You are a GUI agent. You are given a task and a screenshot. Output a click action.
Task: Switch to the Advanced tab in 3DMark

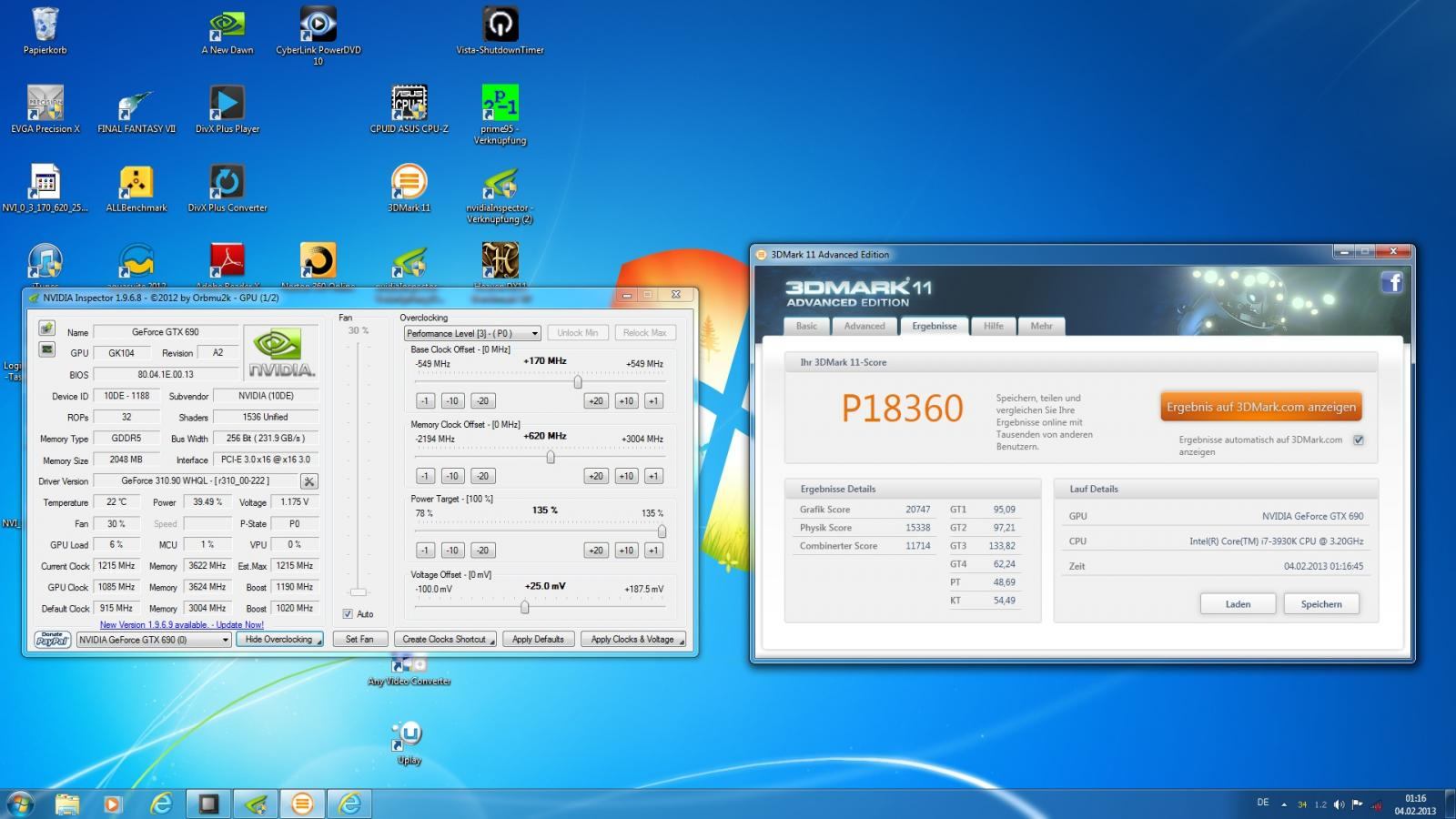click(x=864, y=326)
